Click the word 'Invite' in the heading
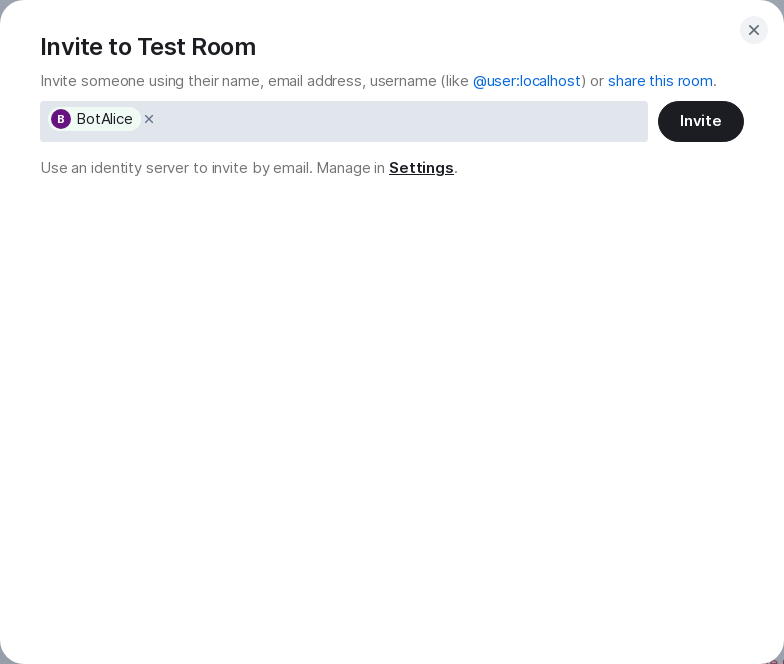The height and width of the screenshot is (664, 784). (x=72, y=47)
